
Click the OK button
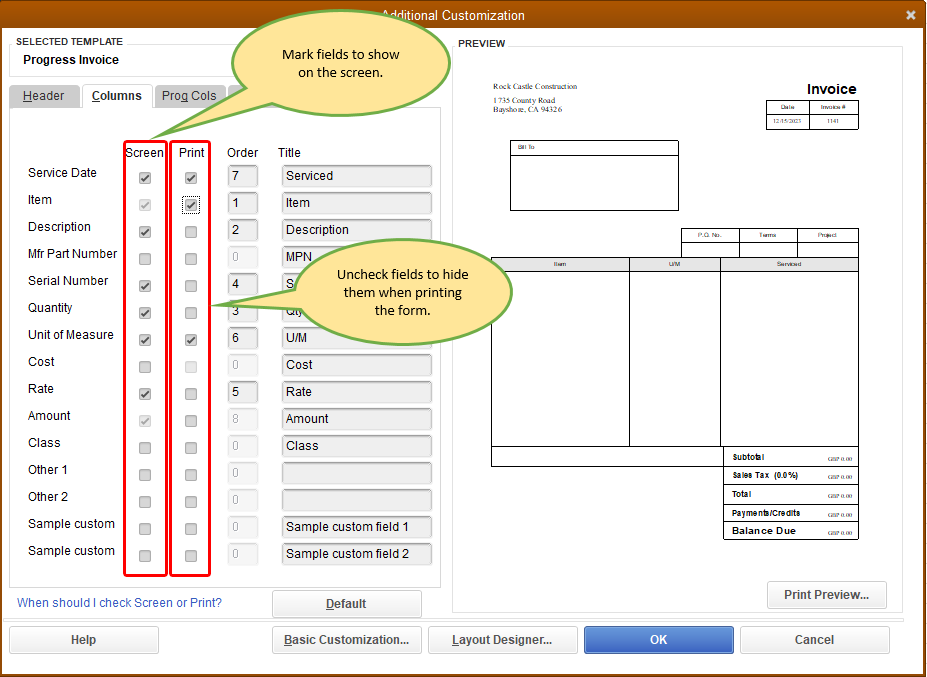pos(658,640)
